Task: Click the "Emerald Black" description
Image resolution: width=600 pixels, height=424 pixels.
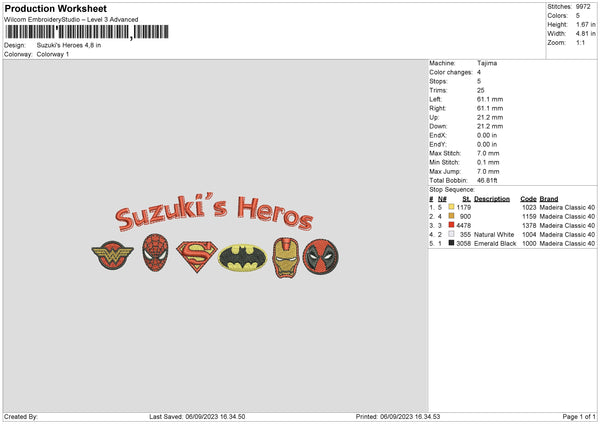Action: coord(495,243)
